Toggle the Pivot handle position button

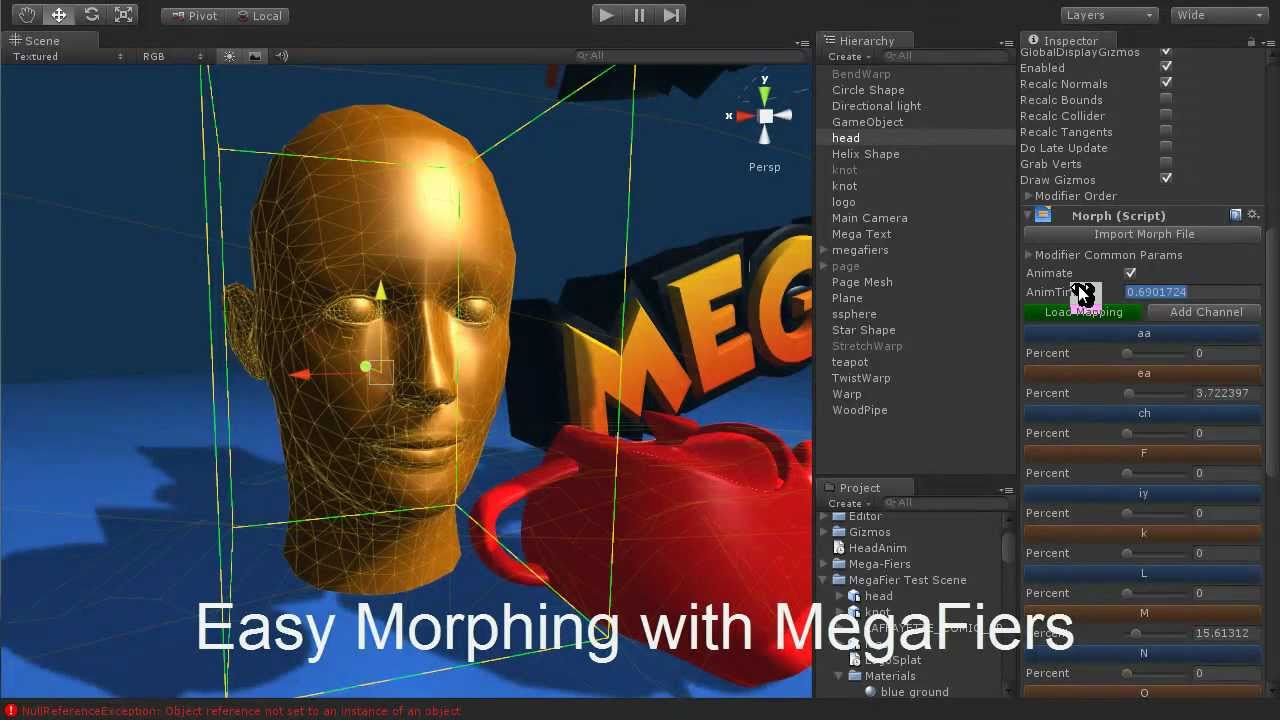tap(194, 15)
